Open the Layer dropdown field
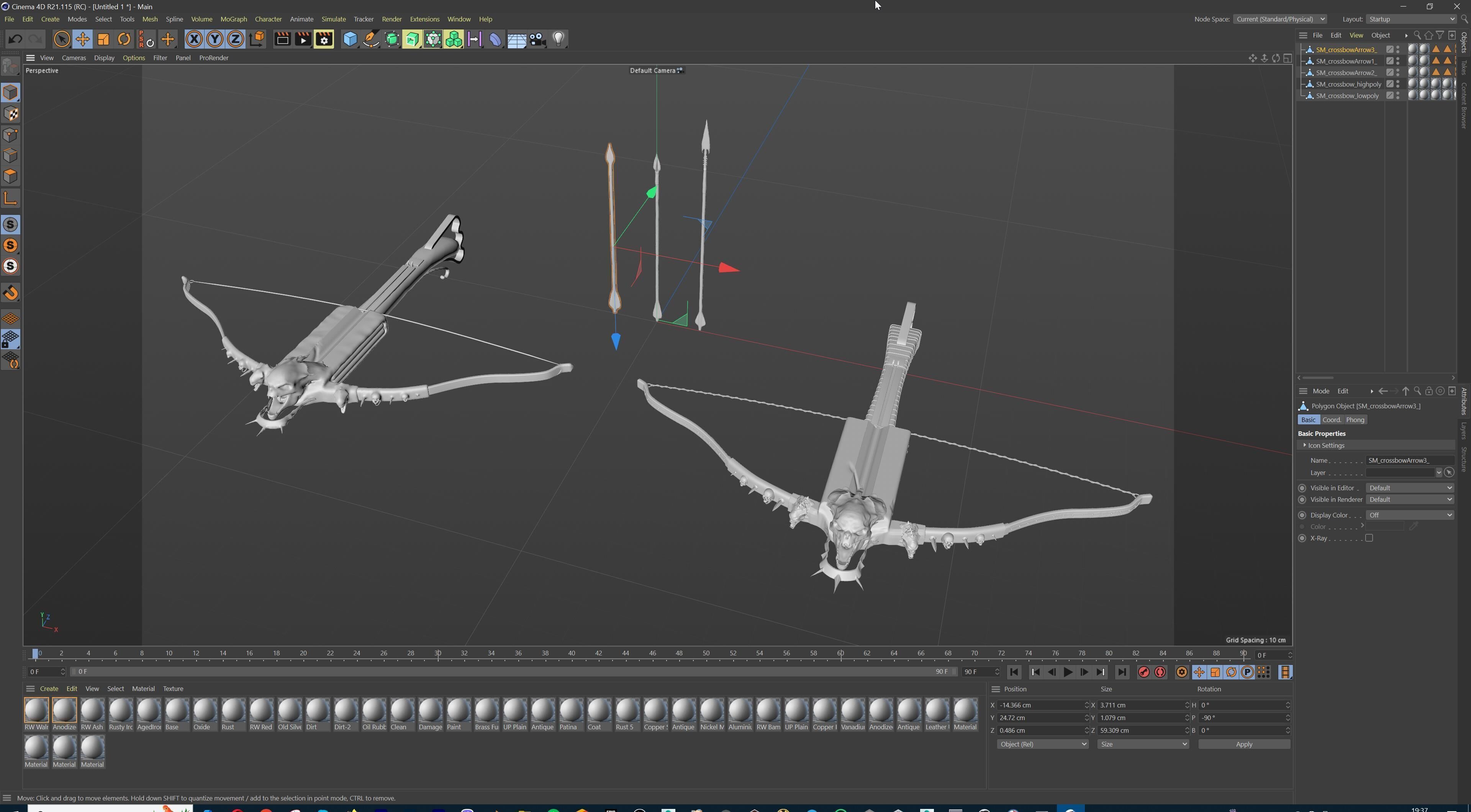The image size is (1471, 812). [x=1404, y=473]
